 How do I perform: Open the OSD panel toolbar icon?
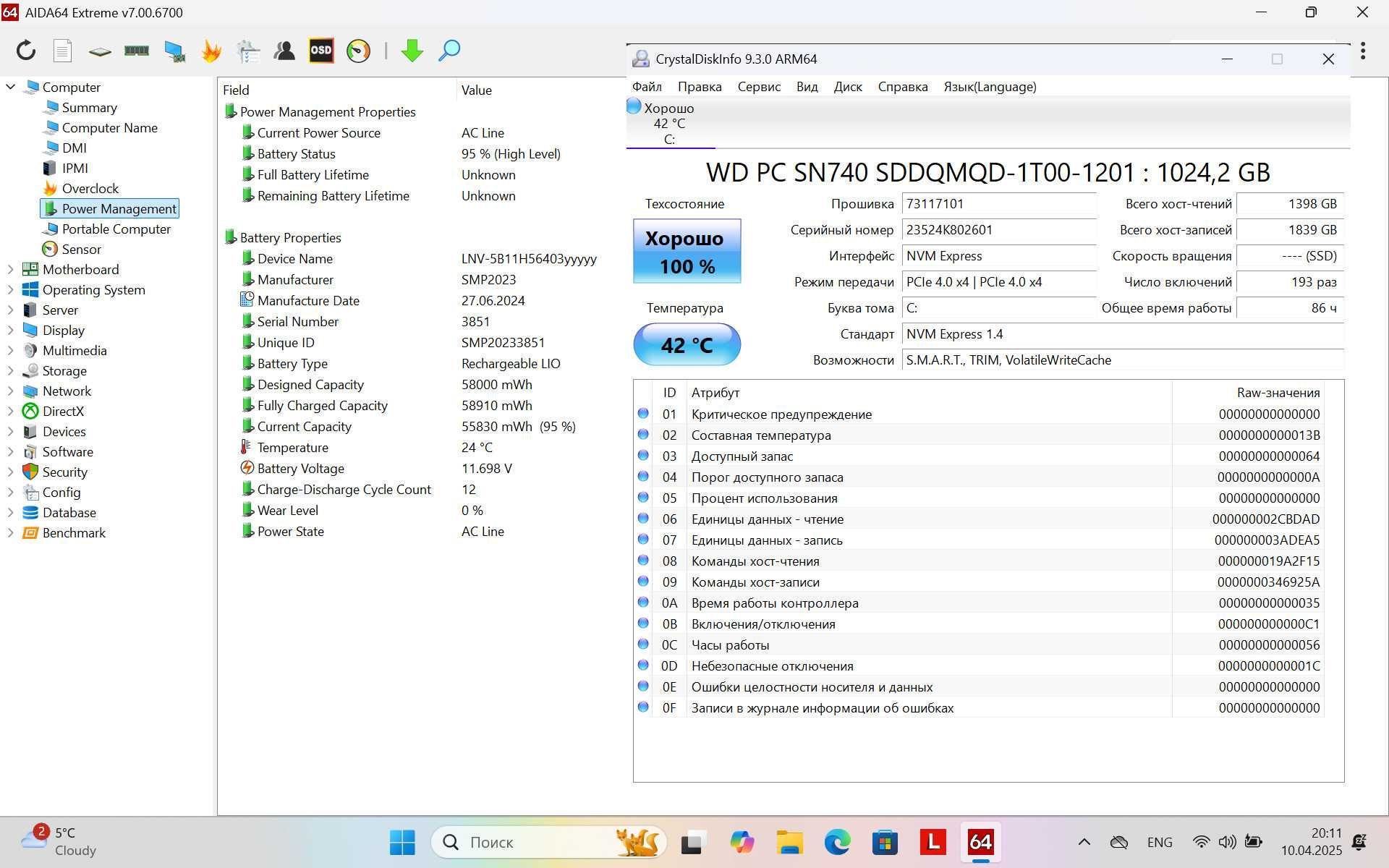pos(321,51)
